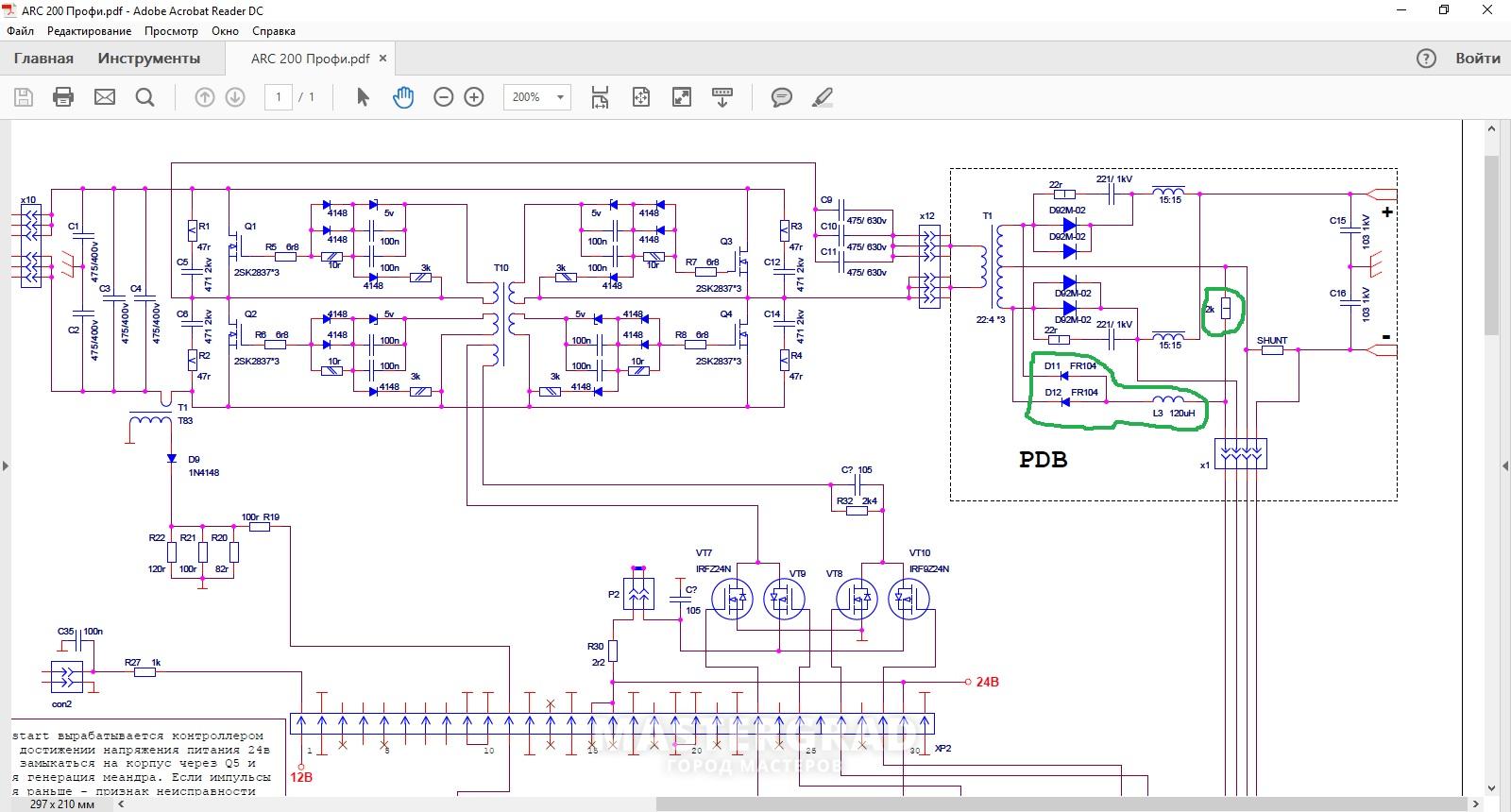
Task: Close the ARC 200 Профи.pdf tab
Action: 382,59
